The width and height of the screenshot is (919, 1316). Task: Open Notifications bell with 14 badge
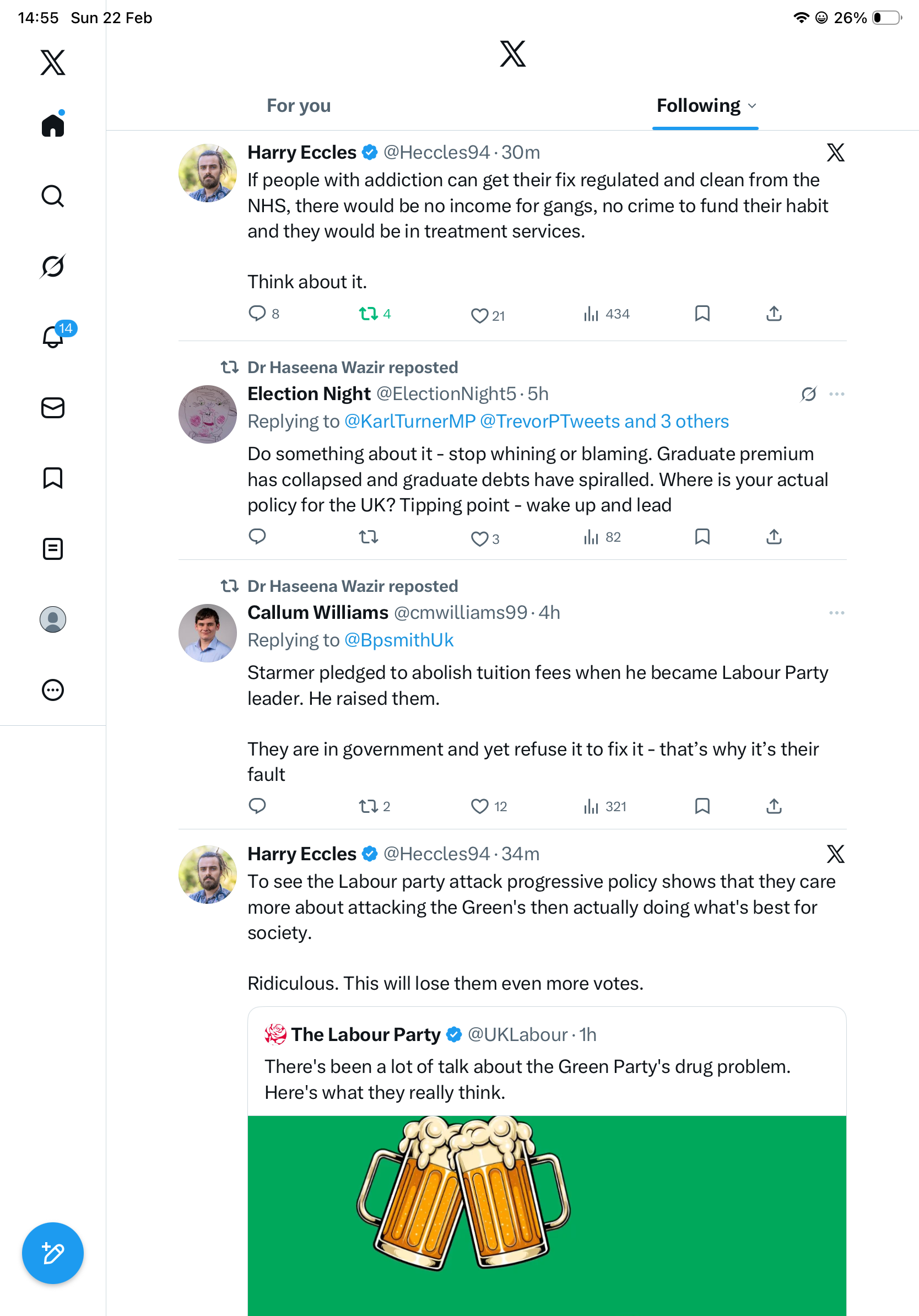(x=53, y=337)
